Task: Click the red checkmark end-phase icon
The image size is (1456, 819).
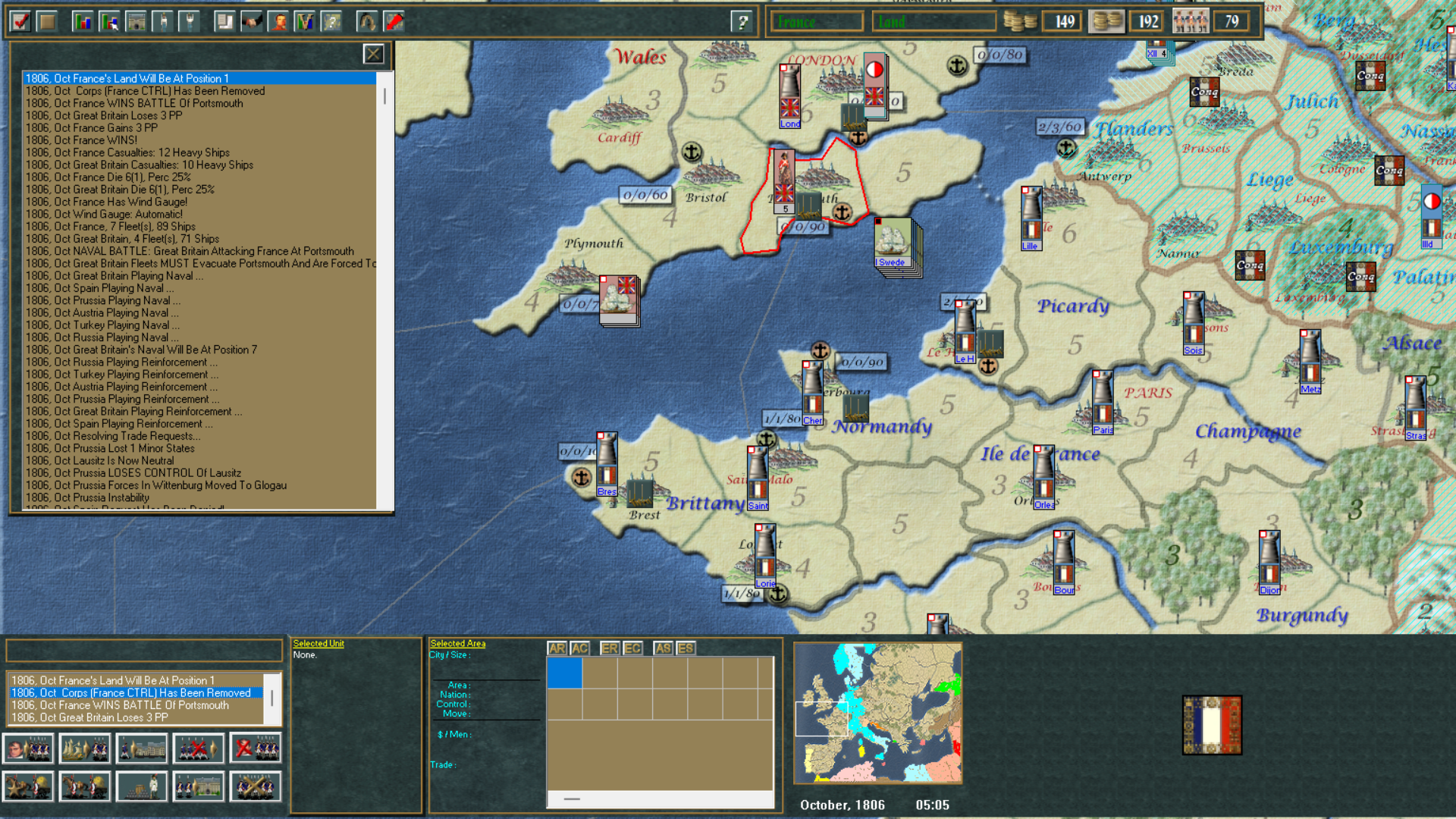Action: coord(20,21)
